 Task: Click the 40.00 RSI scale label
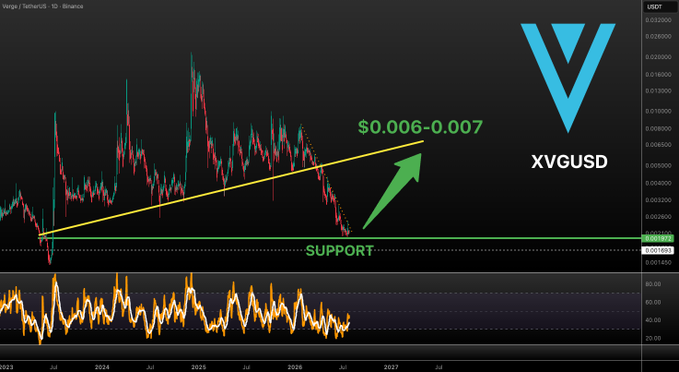653,320
